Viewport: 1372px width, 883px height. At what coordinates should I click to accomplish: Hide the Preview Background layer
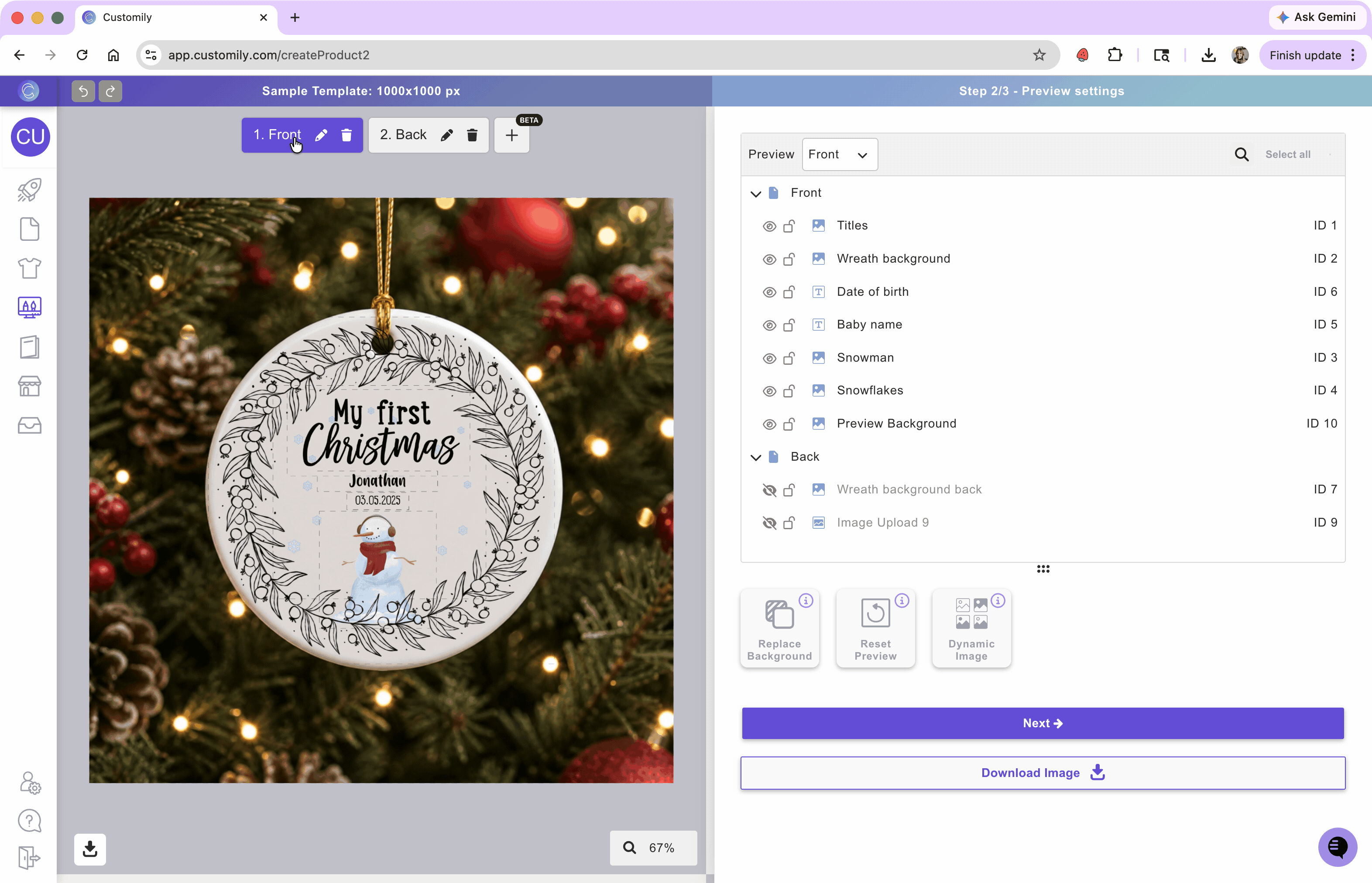coord(769,424)
